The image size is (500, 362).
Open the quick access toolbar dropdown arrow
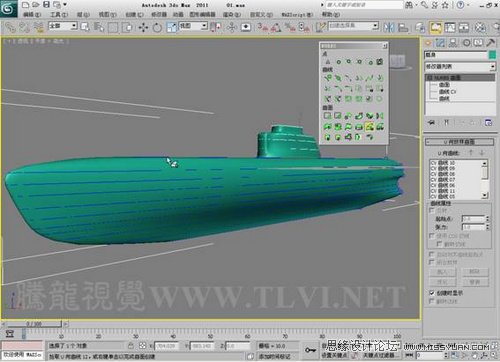coord(65,5)
